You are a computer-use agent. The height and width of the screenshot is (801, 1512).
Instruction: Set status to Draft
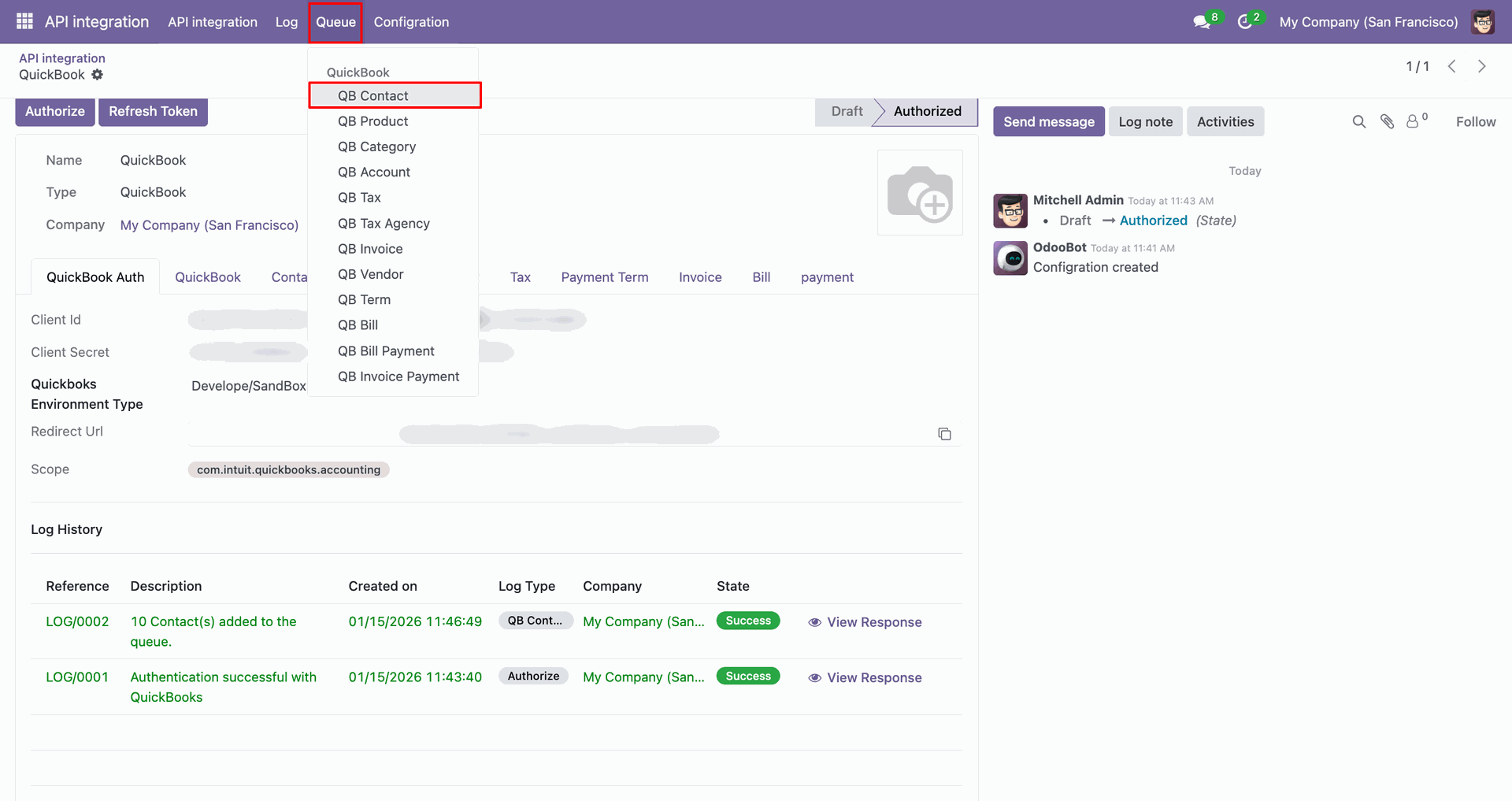(846, 111)
